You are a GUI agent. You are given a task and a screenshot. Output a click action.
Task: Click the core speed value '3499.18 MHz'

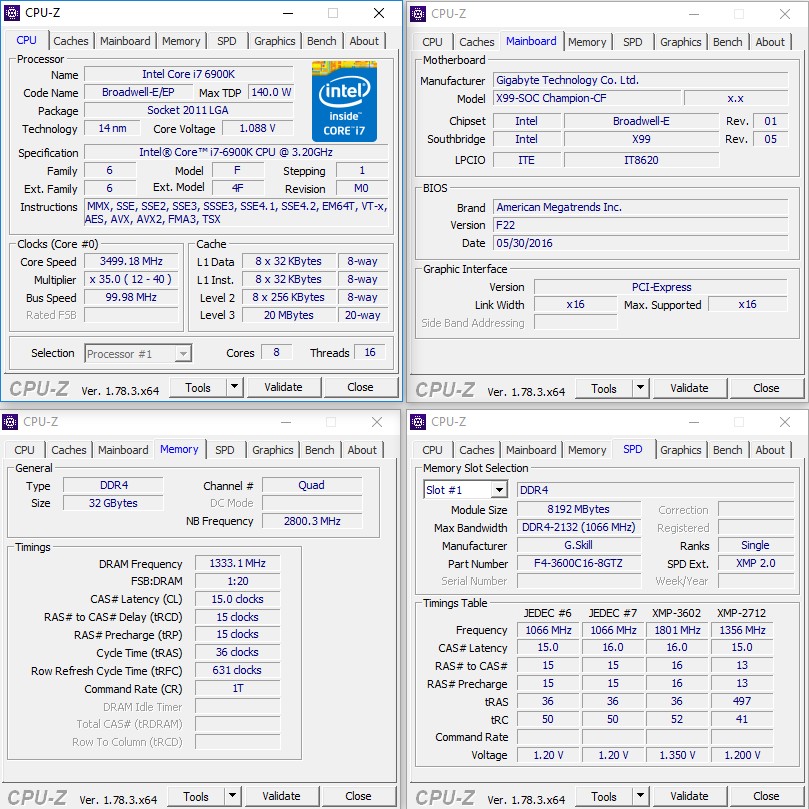point(132,262)
